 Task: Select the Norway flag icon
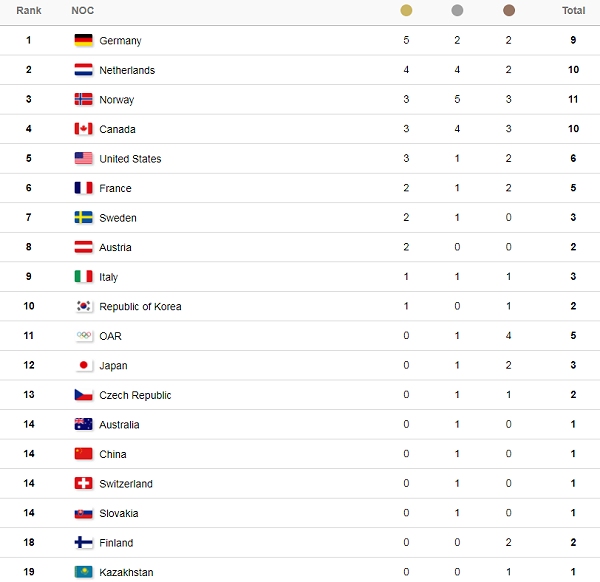[x=83, y=99]
